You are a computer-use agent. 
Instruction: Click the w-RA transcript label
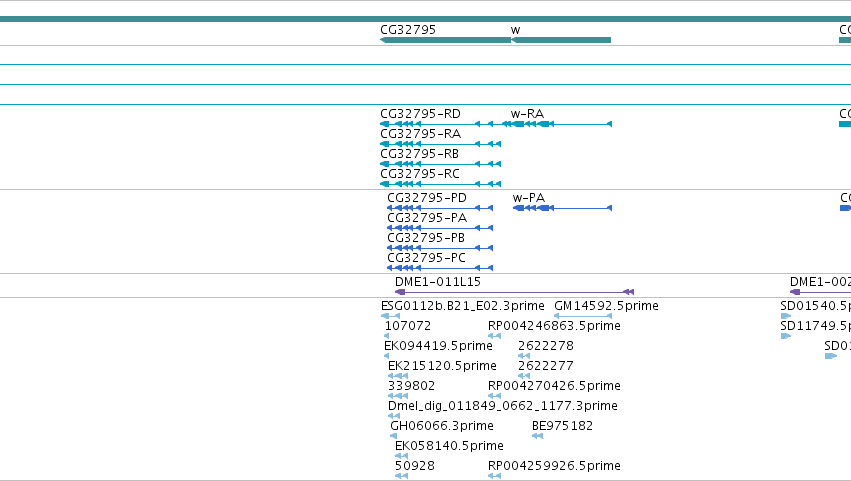pyautogui.click(x=527, y=113)
